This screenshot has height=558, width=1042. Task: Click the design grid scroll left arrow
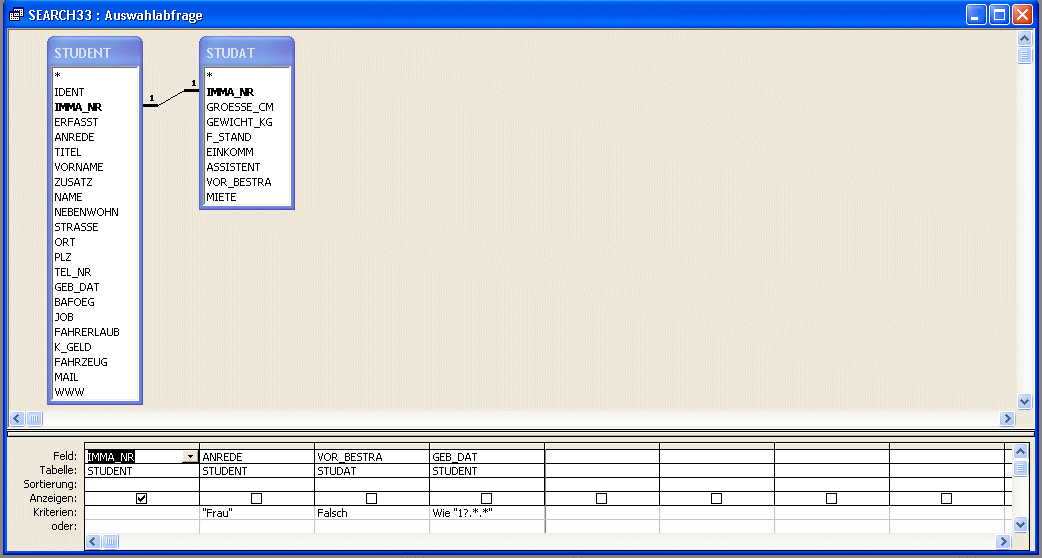point(94,541)
